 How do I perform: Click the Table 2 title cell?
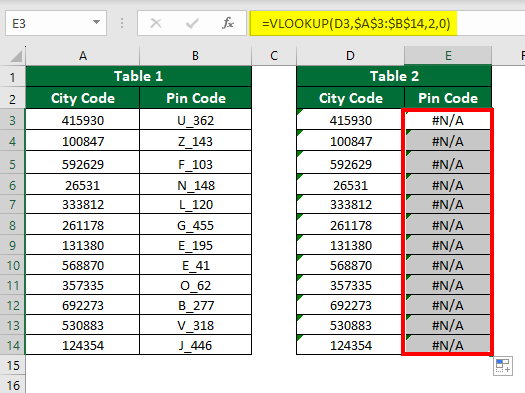tap(394, 76)
